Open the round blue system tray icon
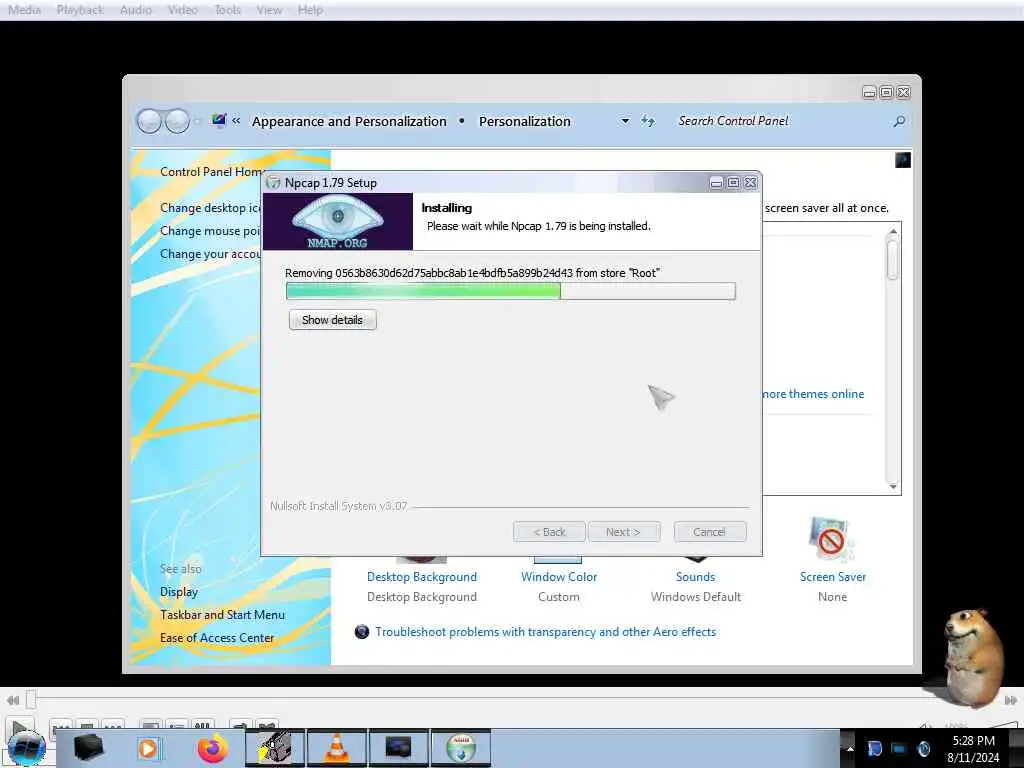This screenshot has height=768, width=1024. pos(924,748)
